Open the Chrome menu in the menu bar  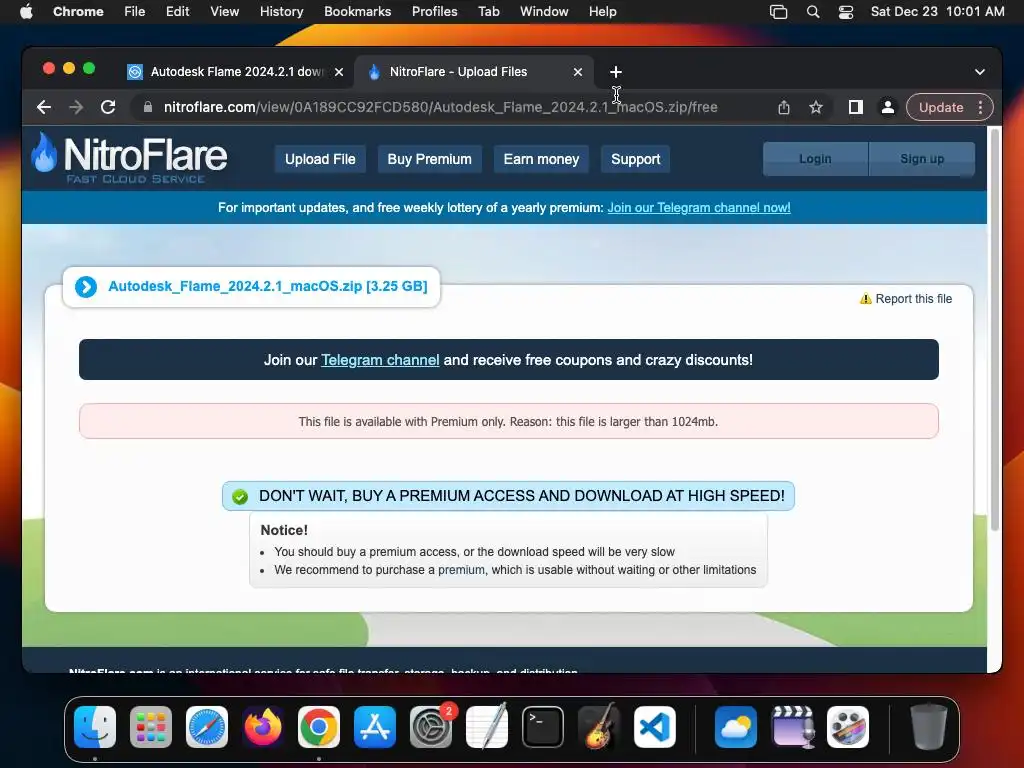78,12
